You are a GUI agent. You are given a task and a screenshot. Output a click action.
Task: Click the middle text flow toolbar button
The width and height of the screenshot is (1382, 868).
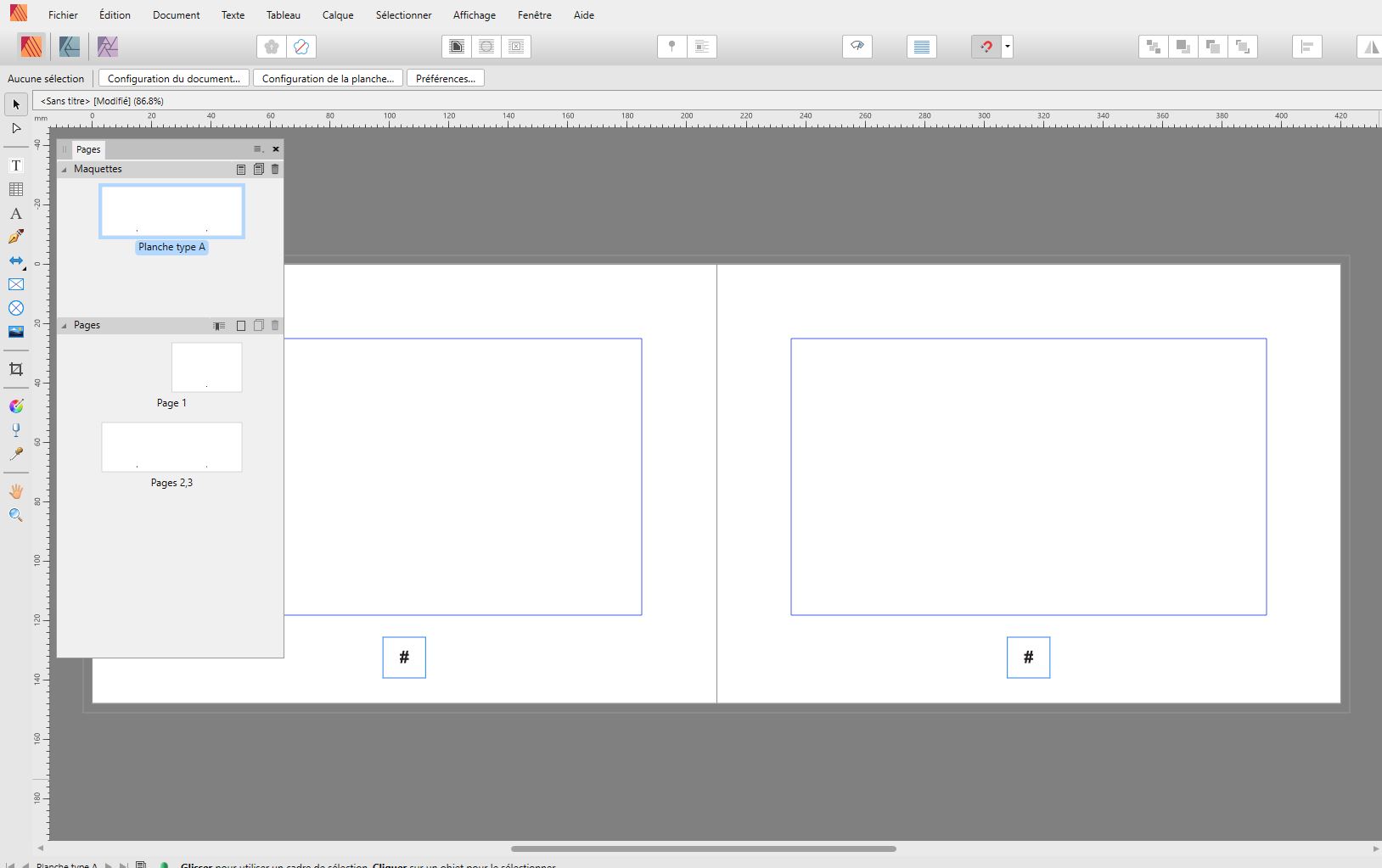pos(486,47)
